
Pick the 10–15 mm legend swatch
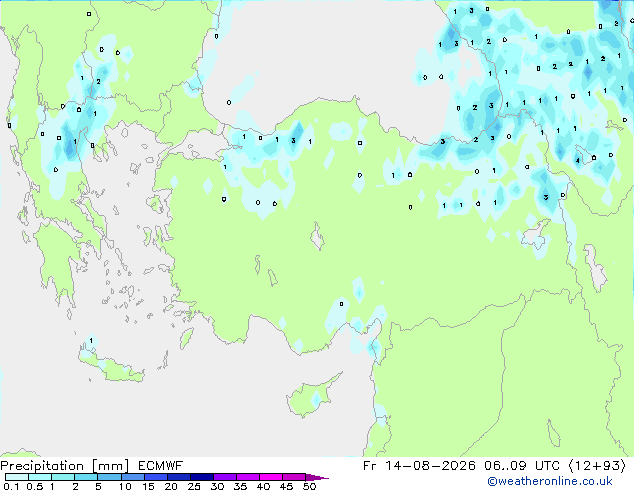132,477
